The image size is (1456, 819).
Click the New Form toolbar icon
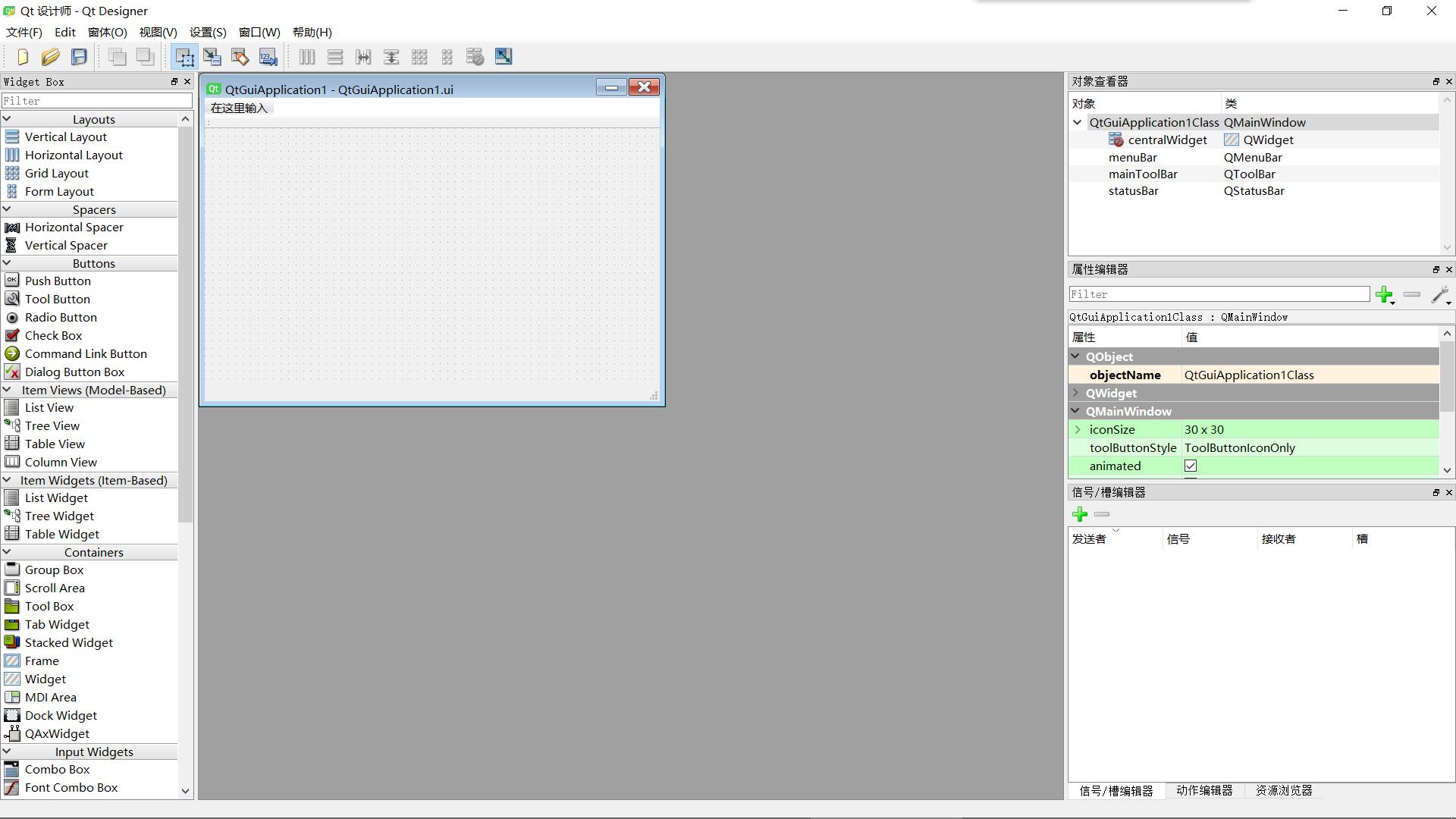[x=23, y=57]
